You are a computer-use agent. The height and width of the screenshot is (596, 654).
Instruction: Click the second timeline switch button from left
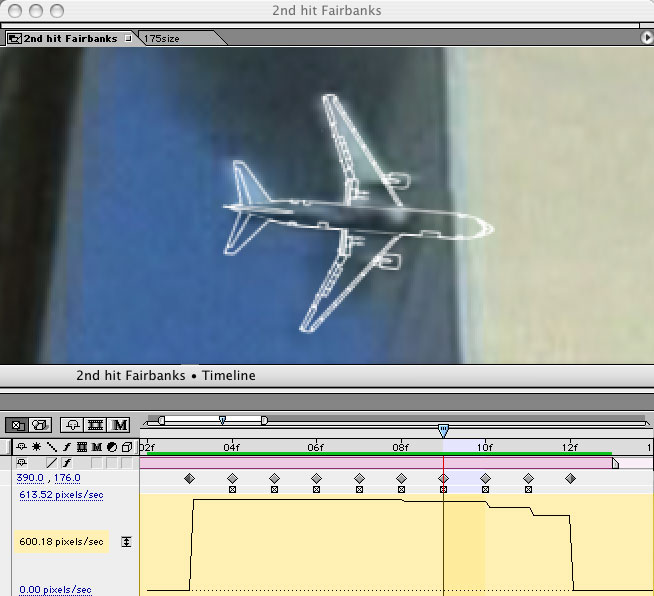click(x=40, y=425)
